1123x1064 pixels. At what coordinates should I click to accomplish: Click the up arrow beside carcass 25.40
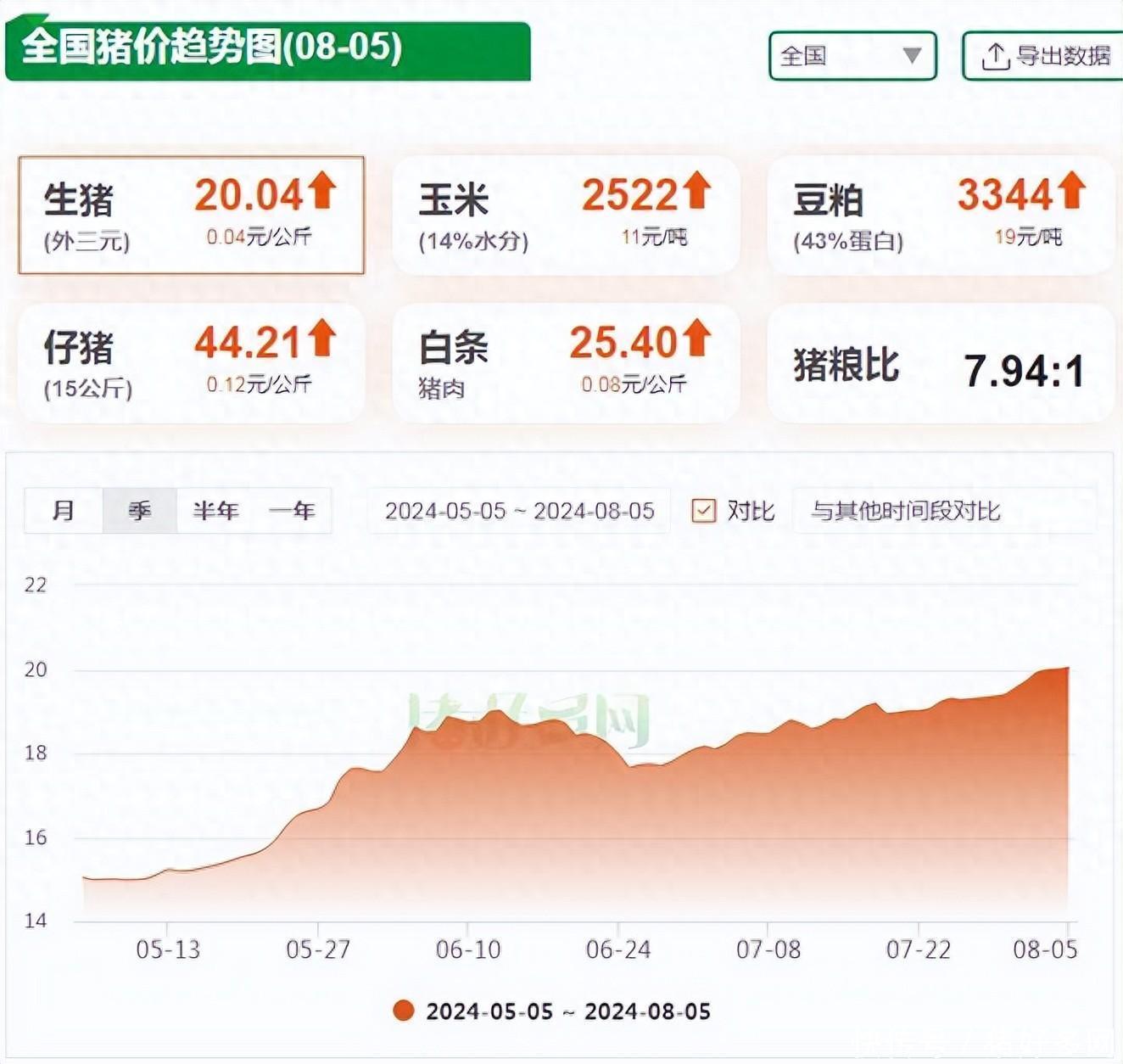click(x=696, y=338)
